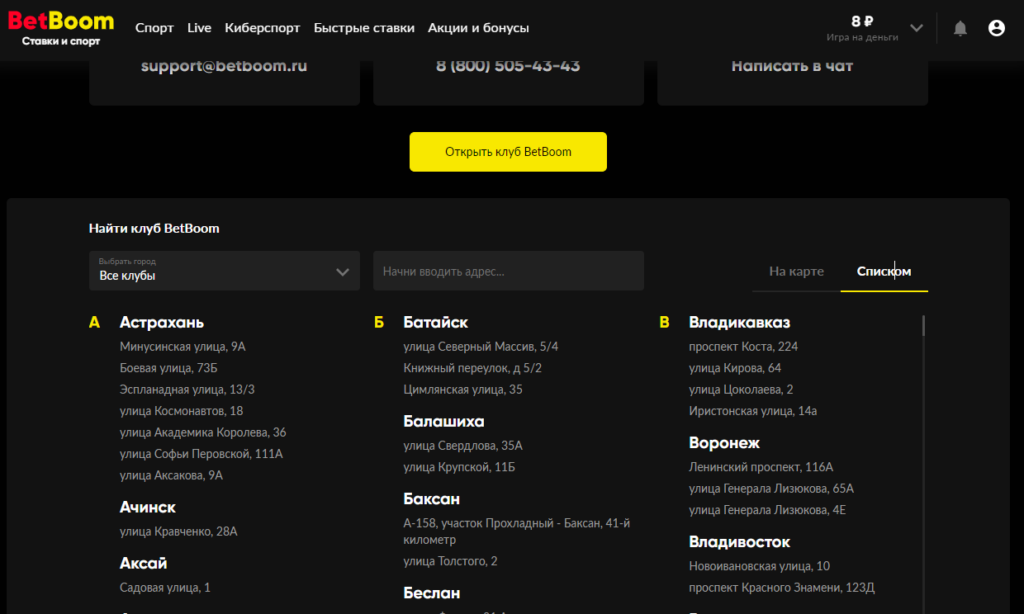1024x614 pixels.
Task: Click the Владикавказ city heading
Action: (x=739, y=323)
